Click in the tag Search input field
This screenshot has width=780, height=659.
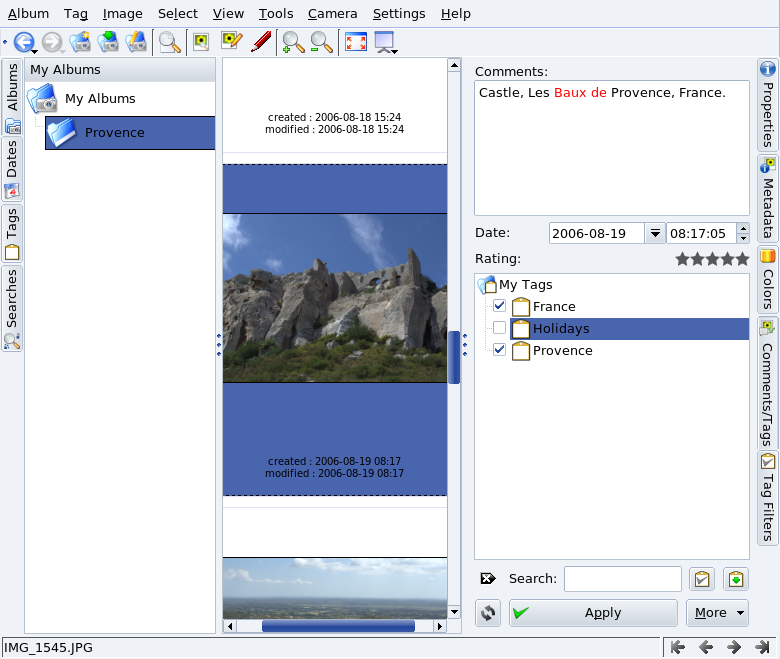622,579
